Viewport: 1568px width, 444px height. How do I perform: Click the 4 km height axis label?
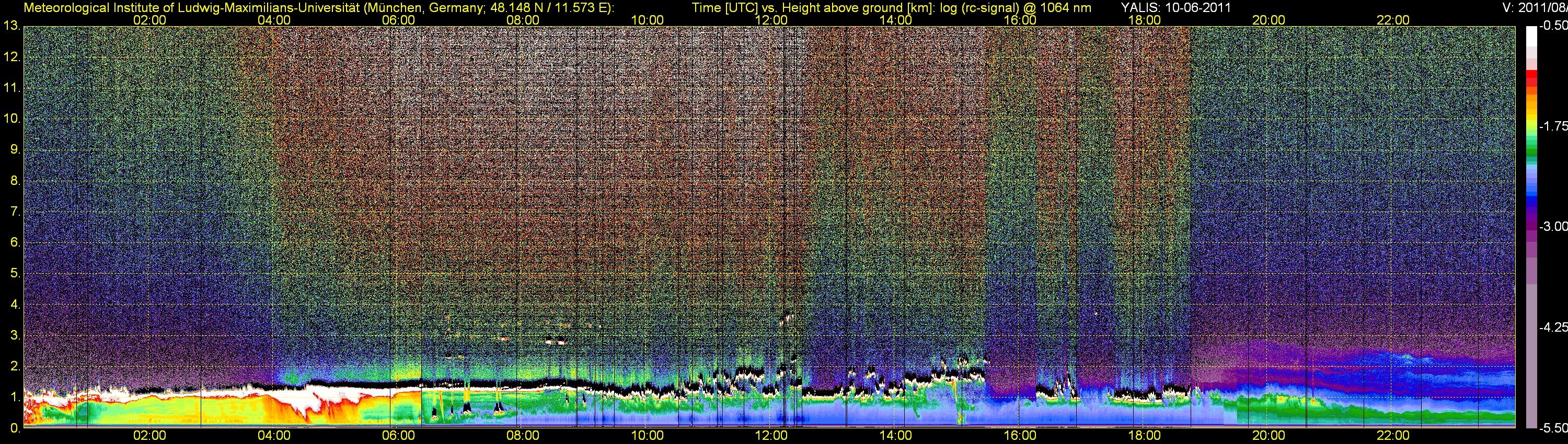coord(15,305)
